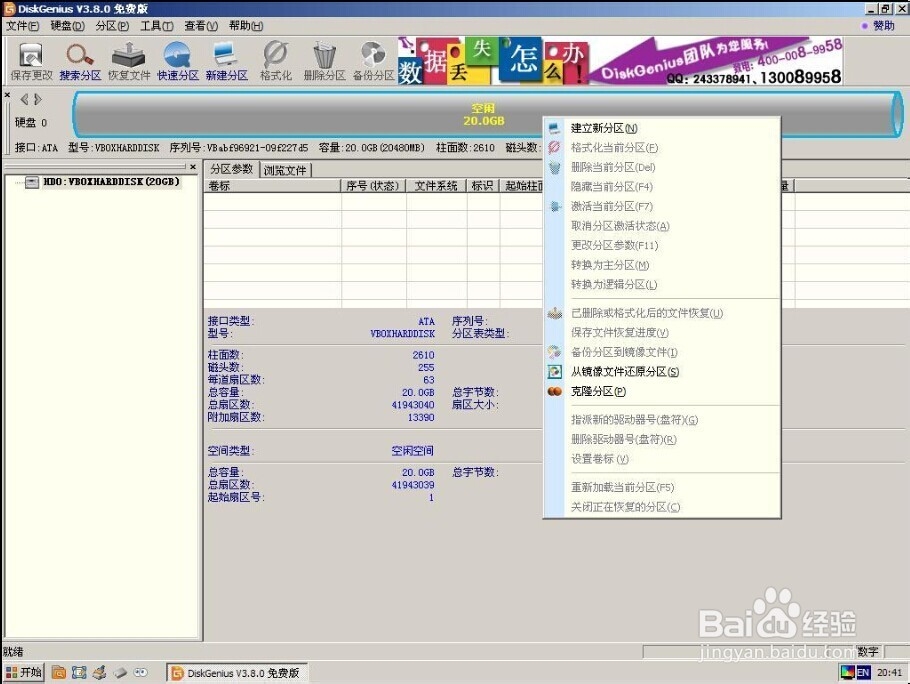Choose 隐藏当前分区(F4) in context menu
This screenshot has width=910, height=684.
(662, 187)
